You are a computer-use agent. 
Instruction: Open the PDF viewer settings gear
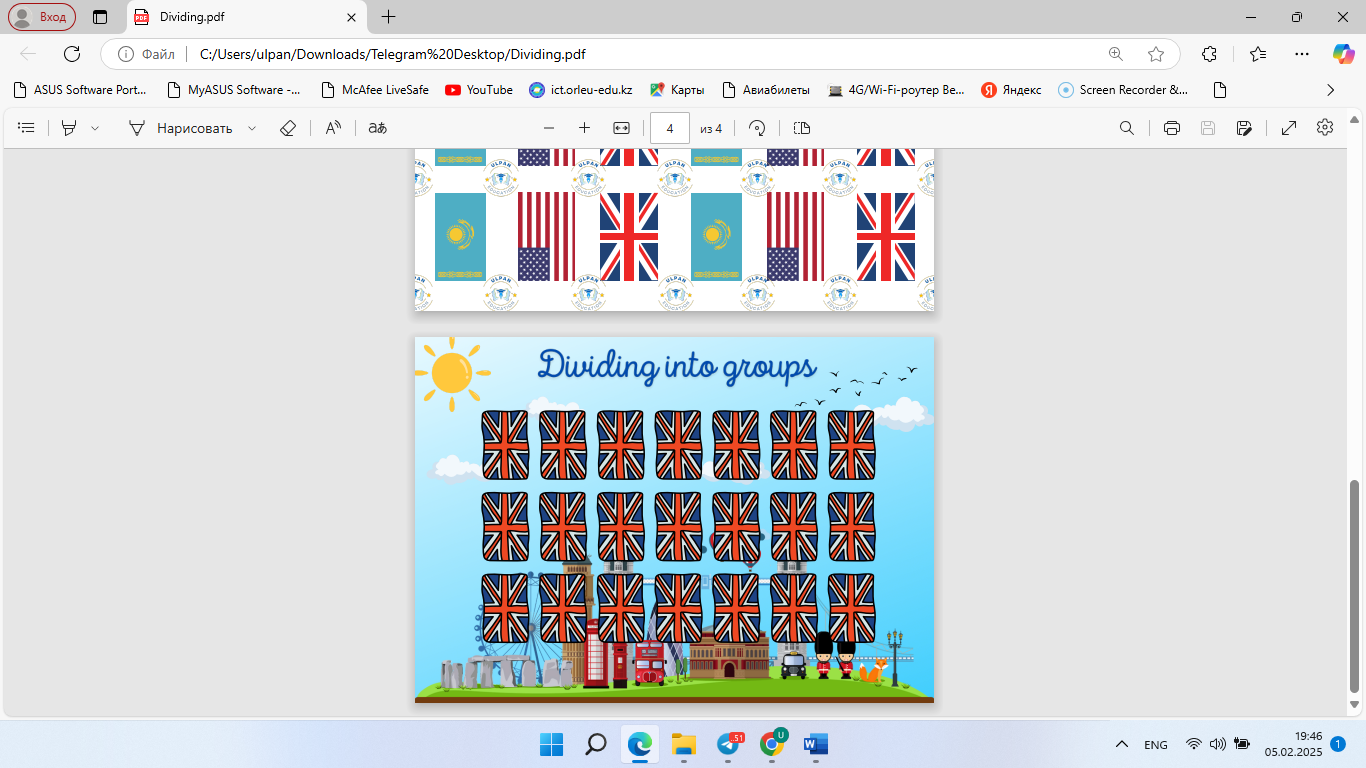(1325, 128)
